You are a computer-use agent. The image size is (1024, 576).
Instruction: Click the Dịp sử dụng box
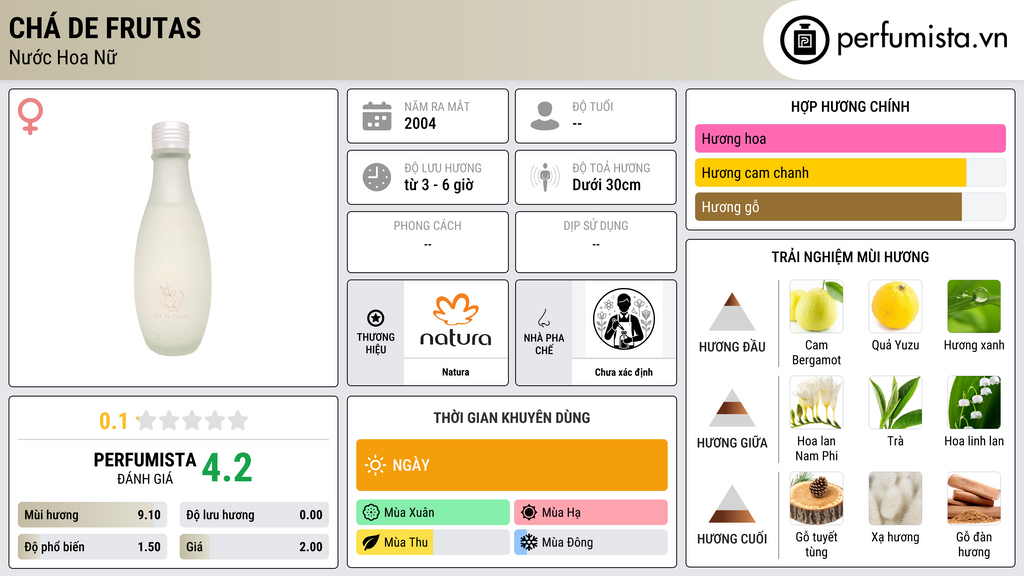coord(596,242)
